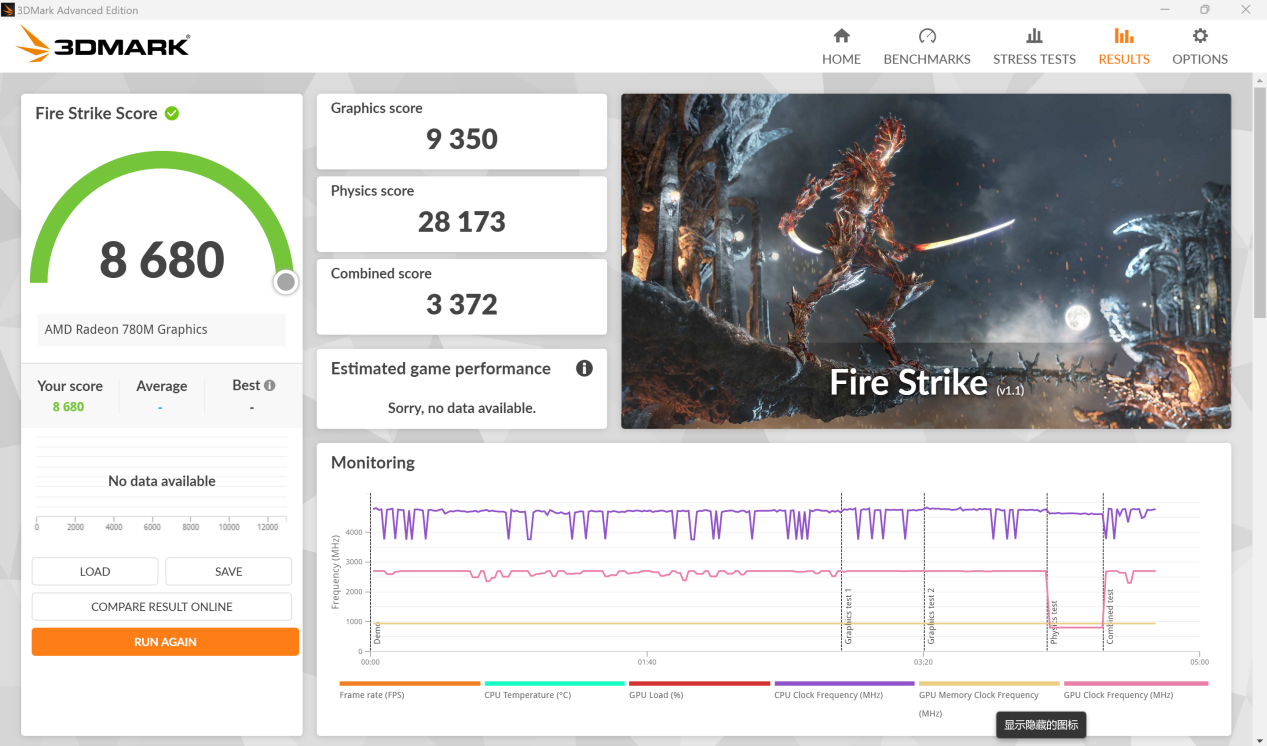The height and width of the screenshot is (746, 1267).
Task: Open the HOME section
Action: click(841, 46)
